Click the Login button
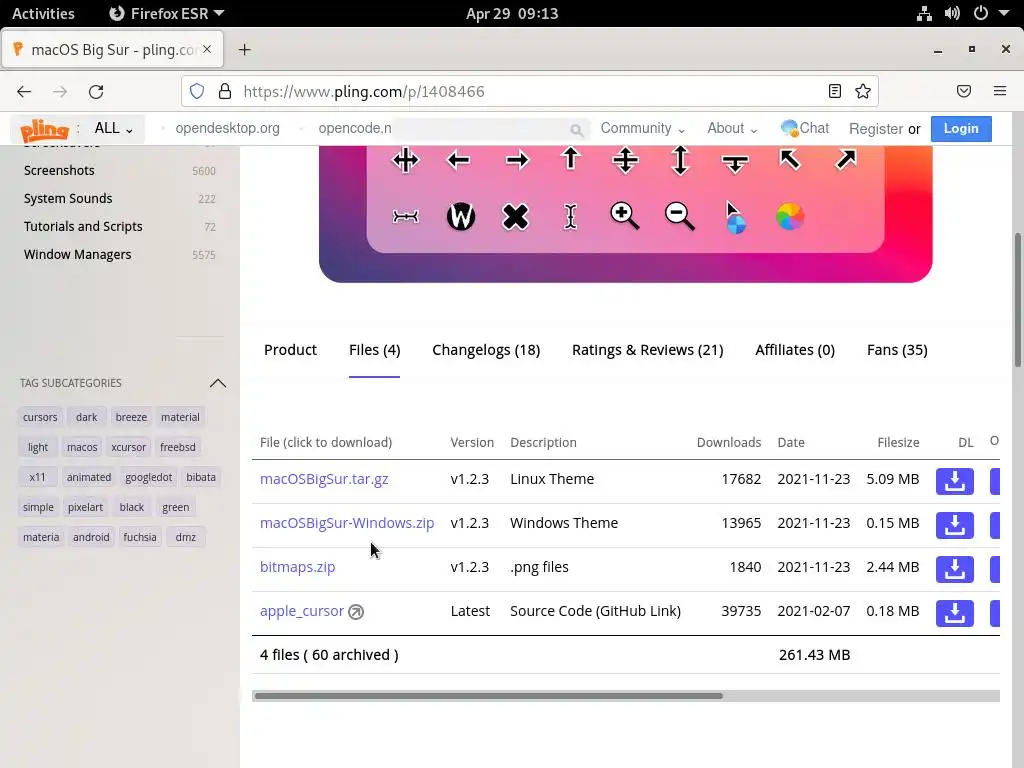 [961, 129]
